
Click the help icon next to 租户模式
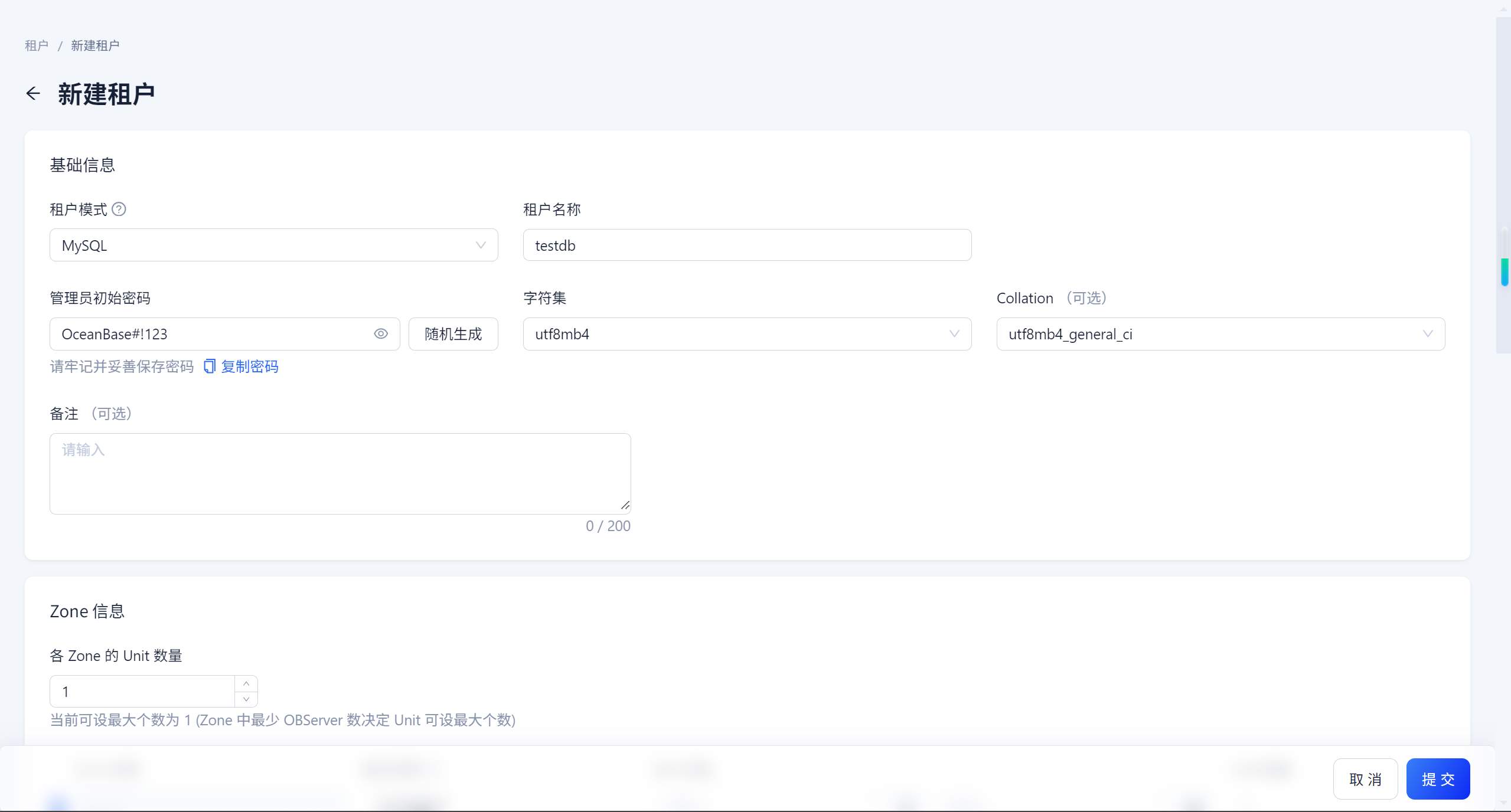(x=119, y=209)
